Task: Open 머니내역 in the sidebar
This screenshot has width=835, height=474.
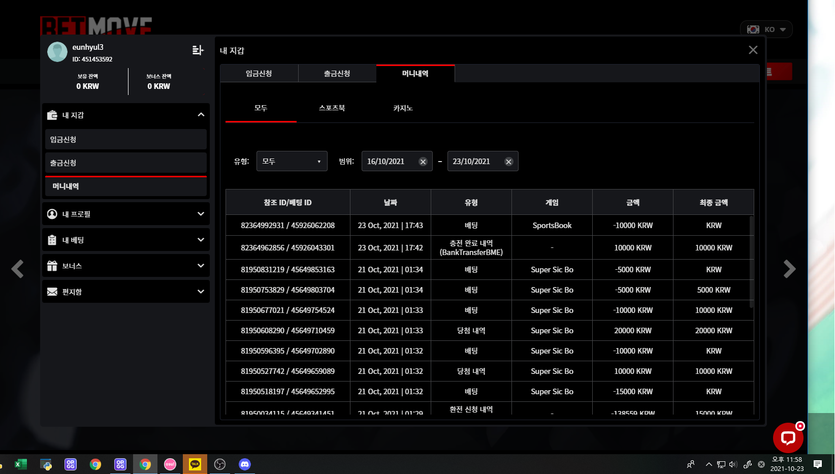Action: coord(126,186)
